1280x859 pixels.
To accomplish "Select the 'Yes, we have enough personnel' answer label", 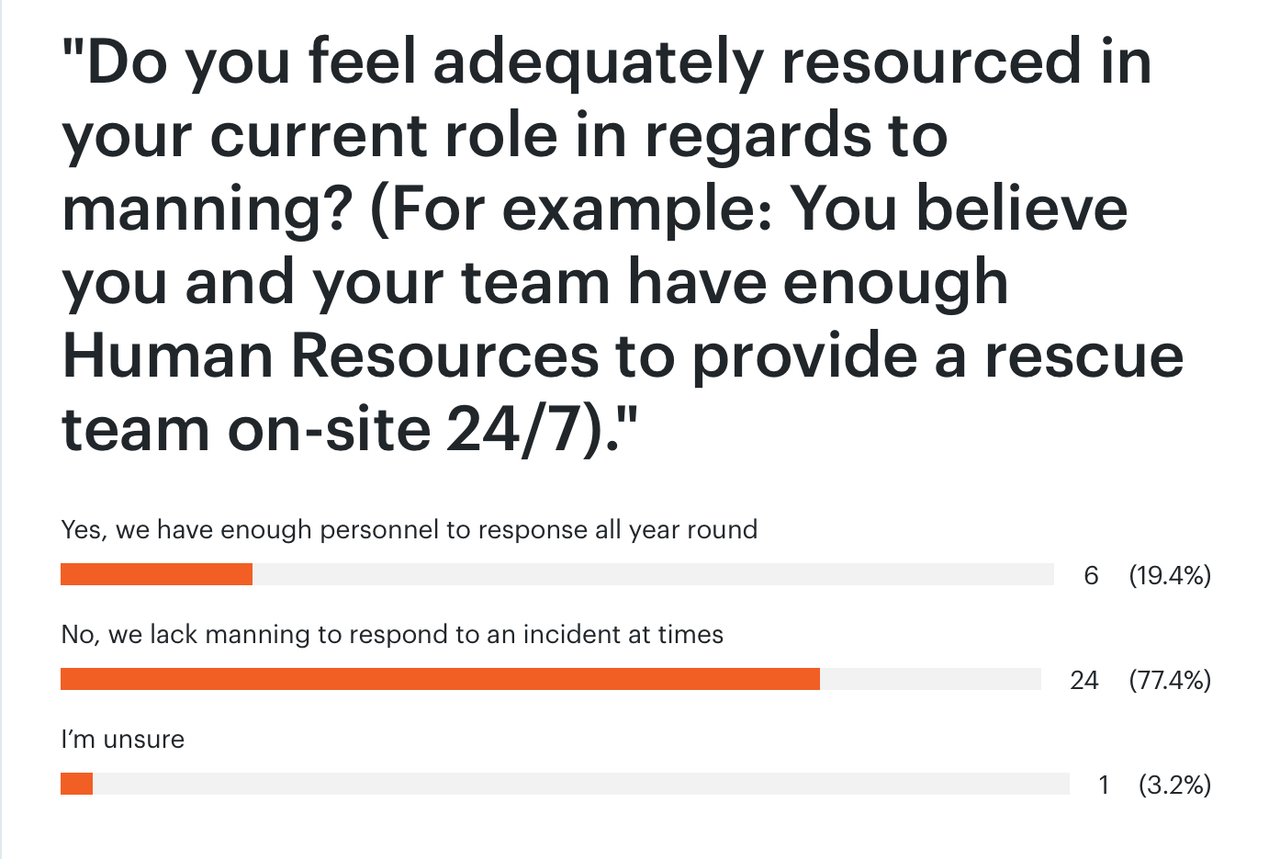I will pyautogui.click(x=409, y=529).
